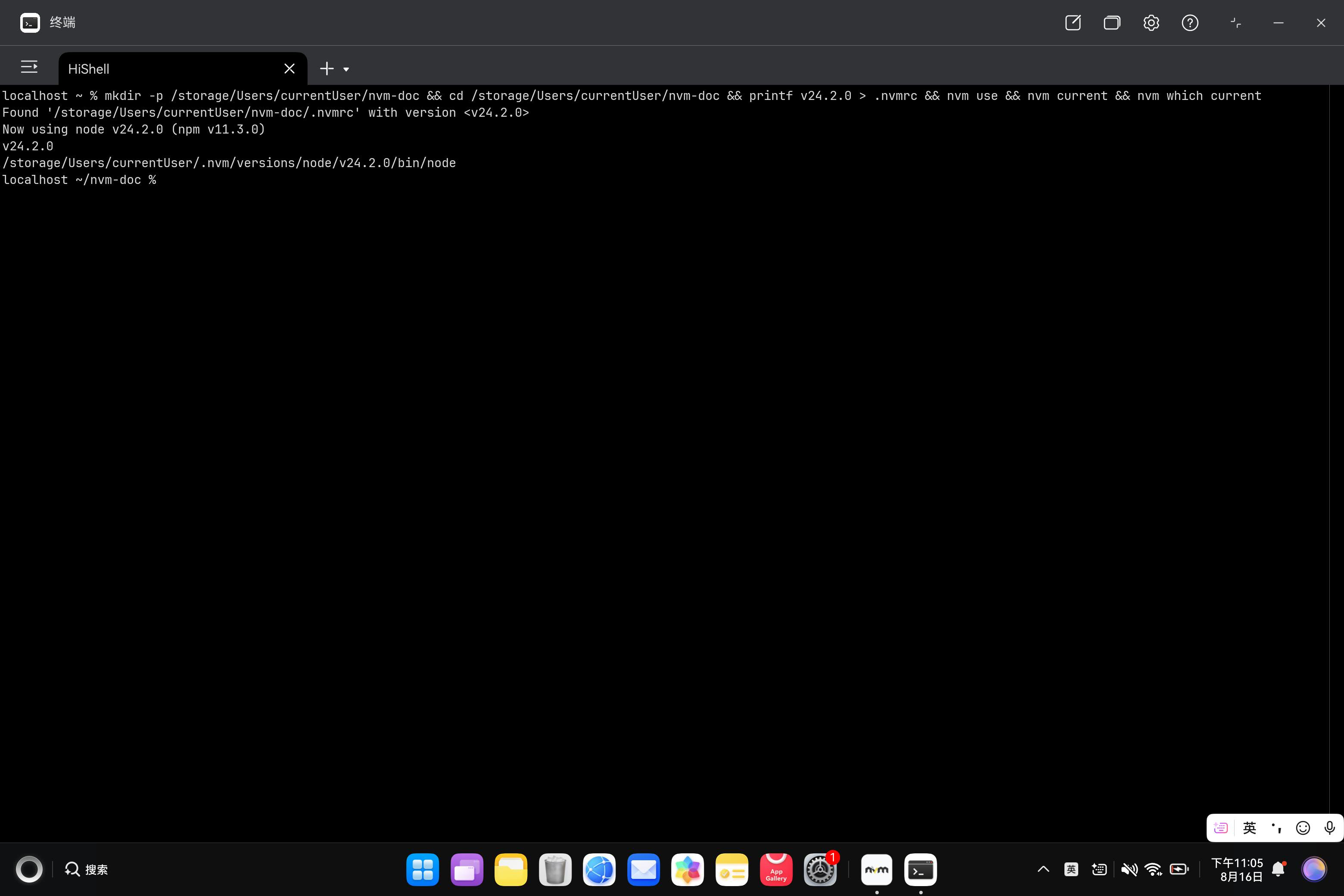Screen dimensions: 1344x896
Task: Open the app grid launcher in dock
Action: 422,870
